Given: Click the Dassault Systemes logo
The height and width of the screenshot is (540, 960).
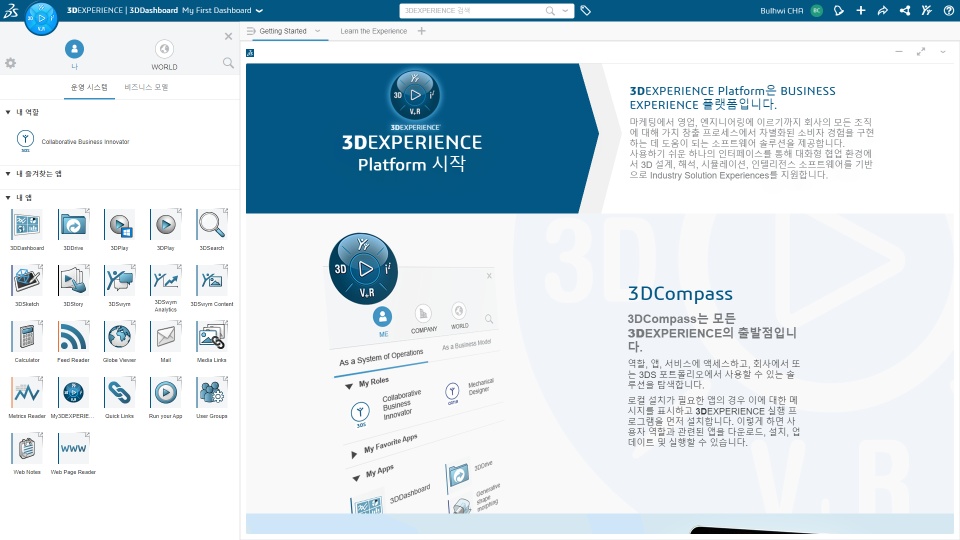Looking at the screenshot, I should point(10,10).
